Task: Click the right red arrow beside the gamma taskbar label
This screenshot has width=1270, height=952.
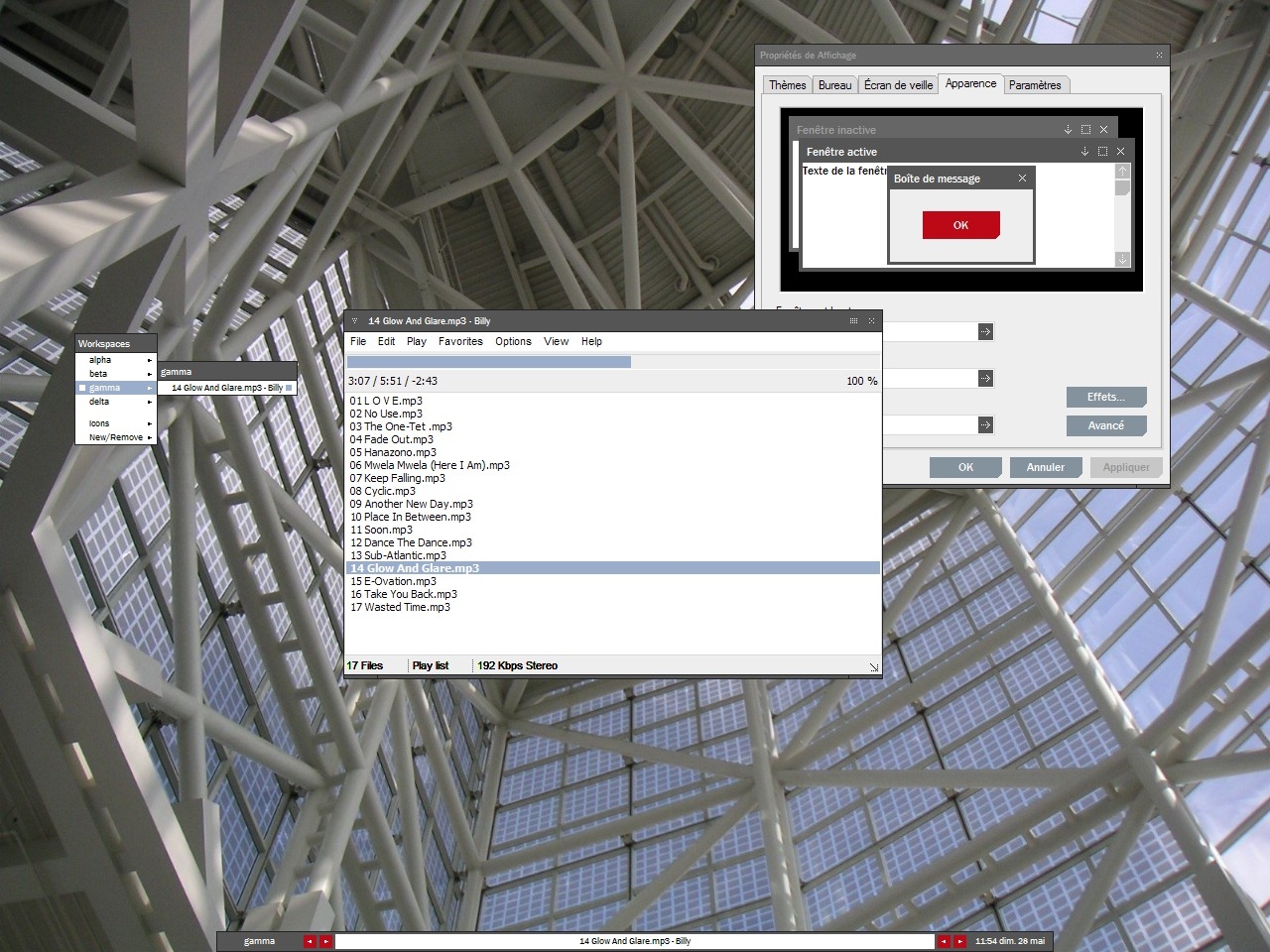Action: coord(325,941)
